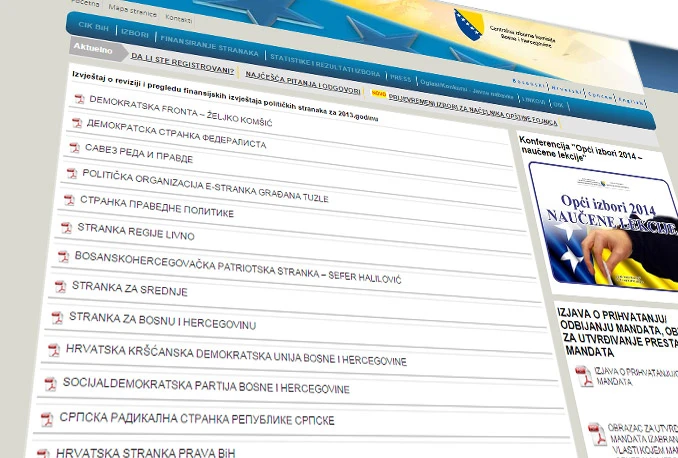
Task: Open PDF icon for Demokratska fronta – Željko Komšić
Action: (79, 99)
